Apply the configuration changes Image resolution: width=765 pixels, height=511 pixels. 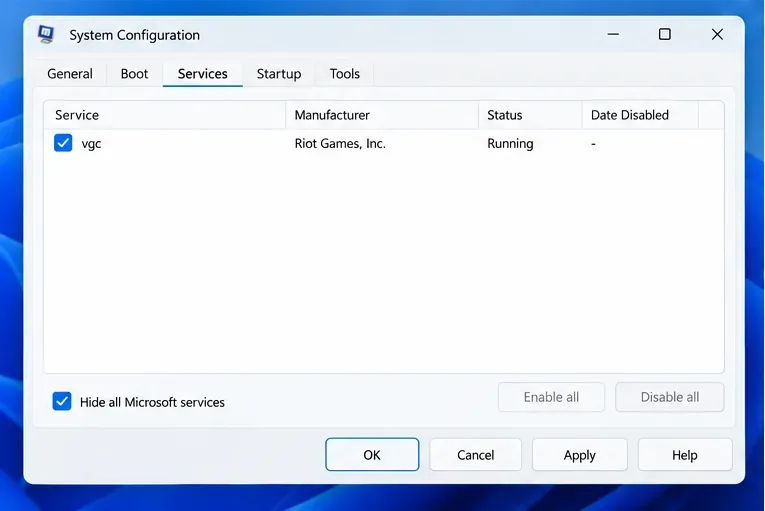(x=580, y=455)
